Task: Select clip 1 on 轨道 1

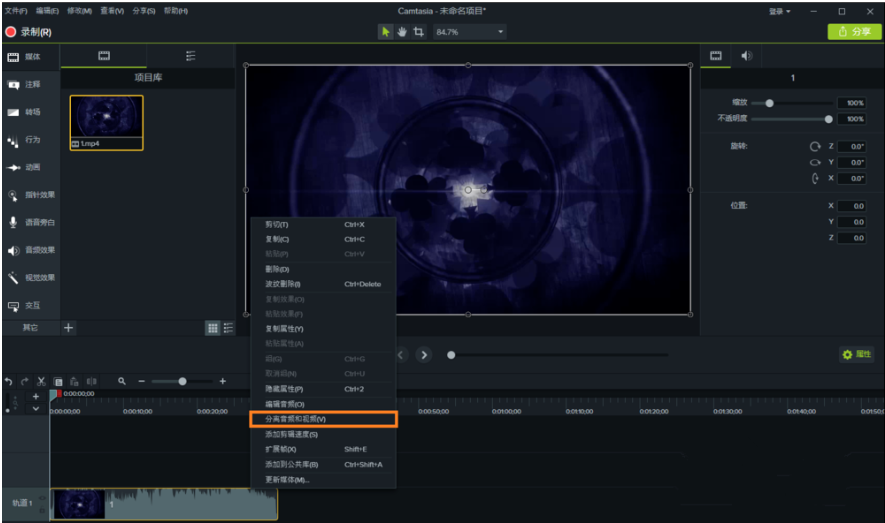Action: coord(164,504)
